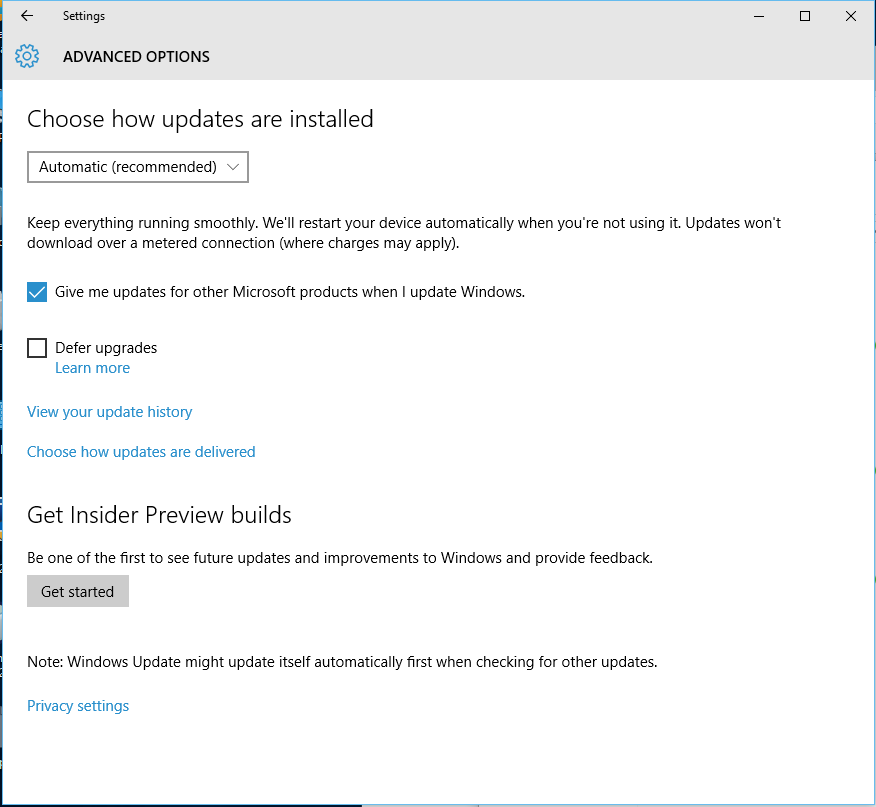
Task: Click the chevron on Automatic (recommended) dropdown
Action: [x=233, y=167]
